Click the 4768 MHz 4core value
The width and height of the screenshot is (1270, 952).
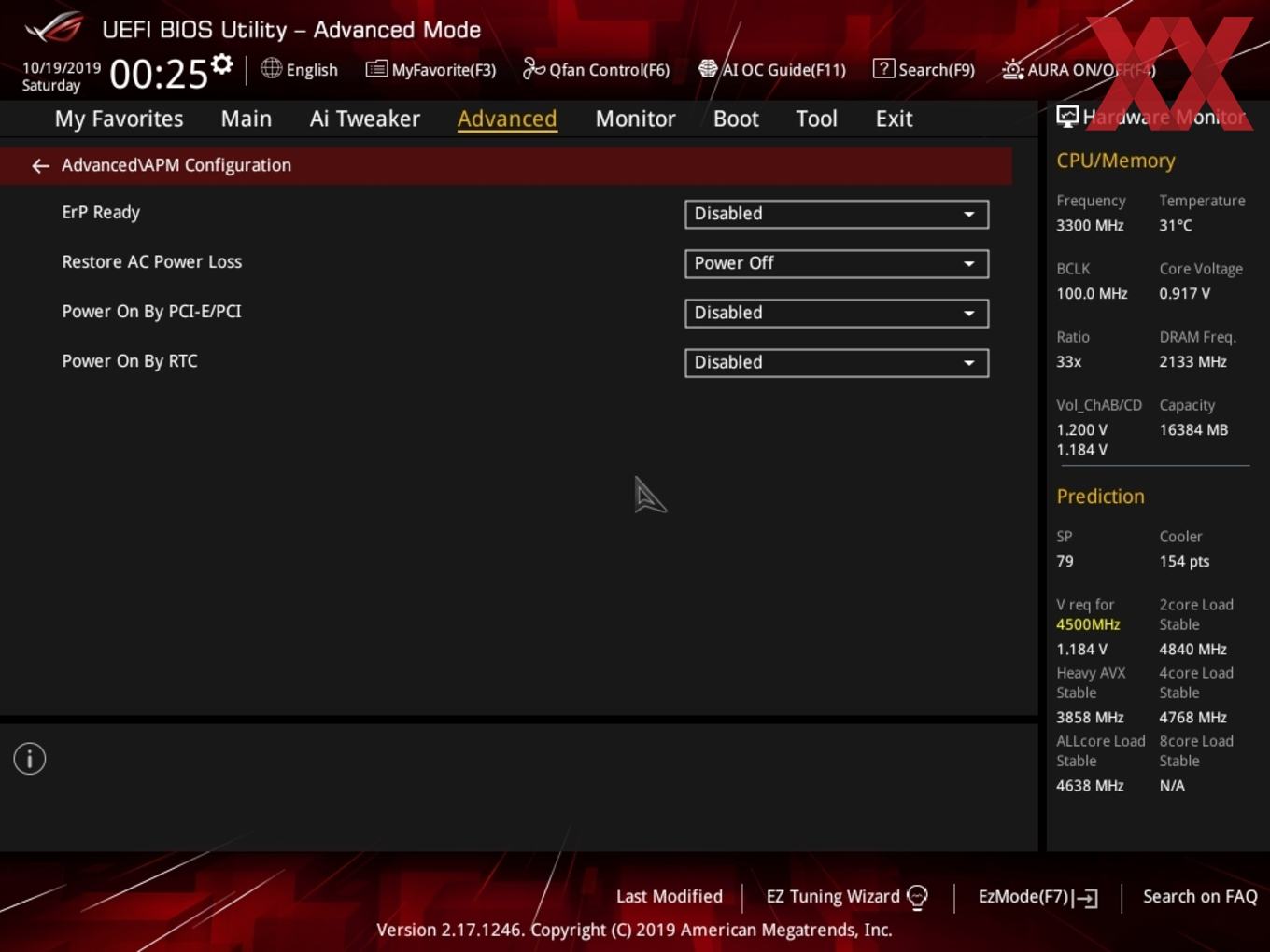coord(1192,718)
